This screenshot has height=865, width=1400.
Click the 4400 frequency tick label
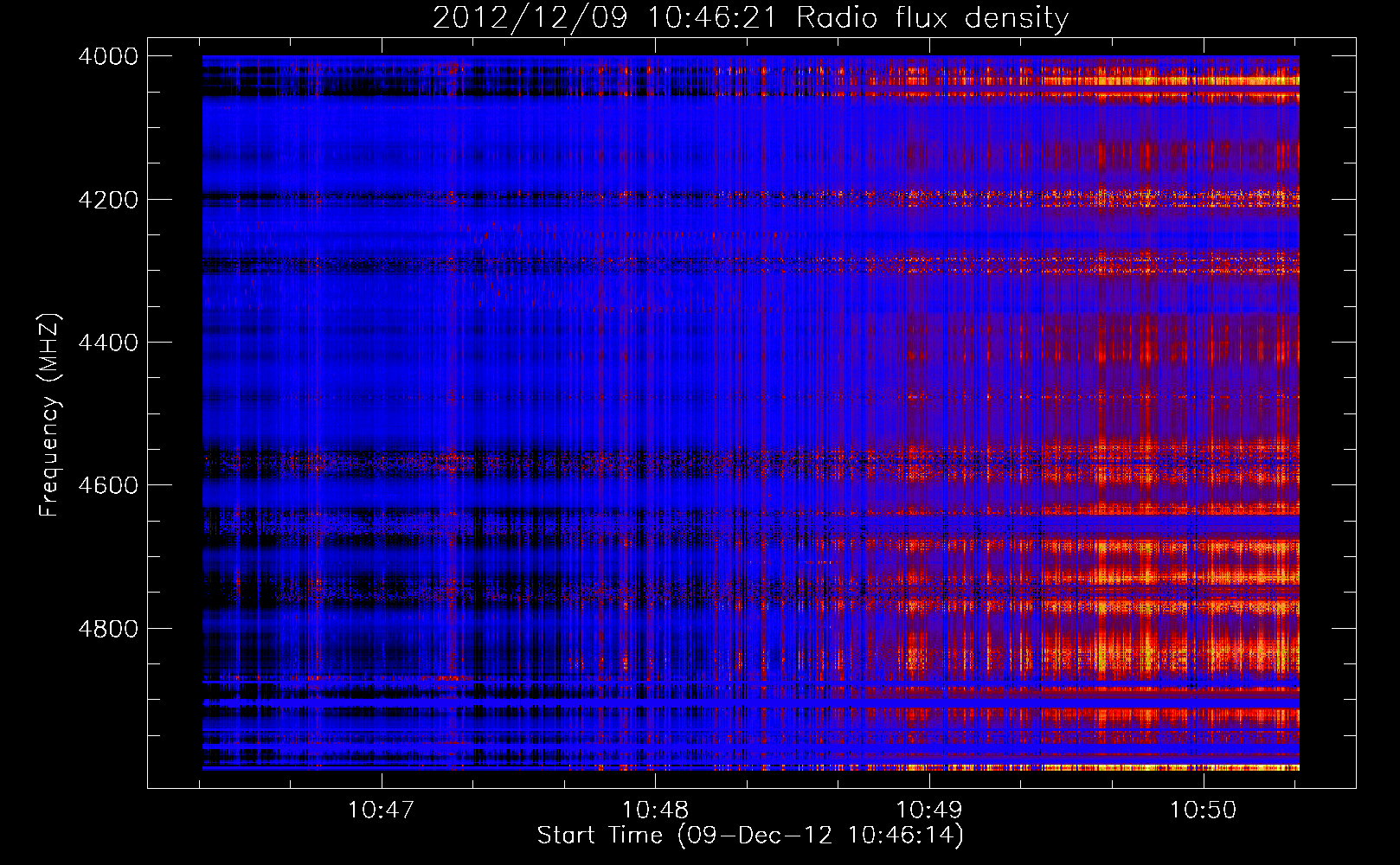pyautogui.click(x=108, y=343)
